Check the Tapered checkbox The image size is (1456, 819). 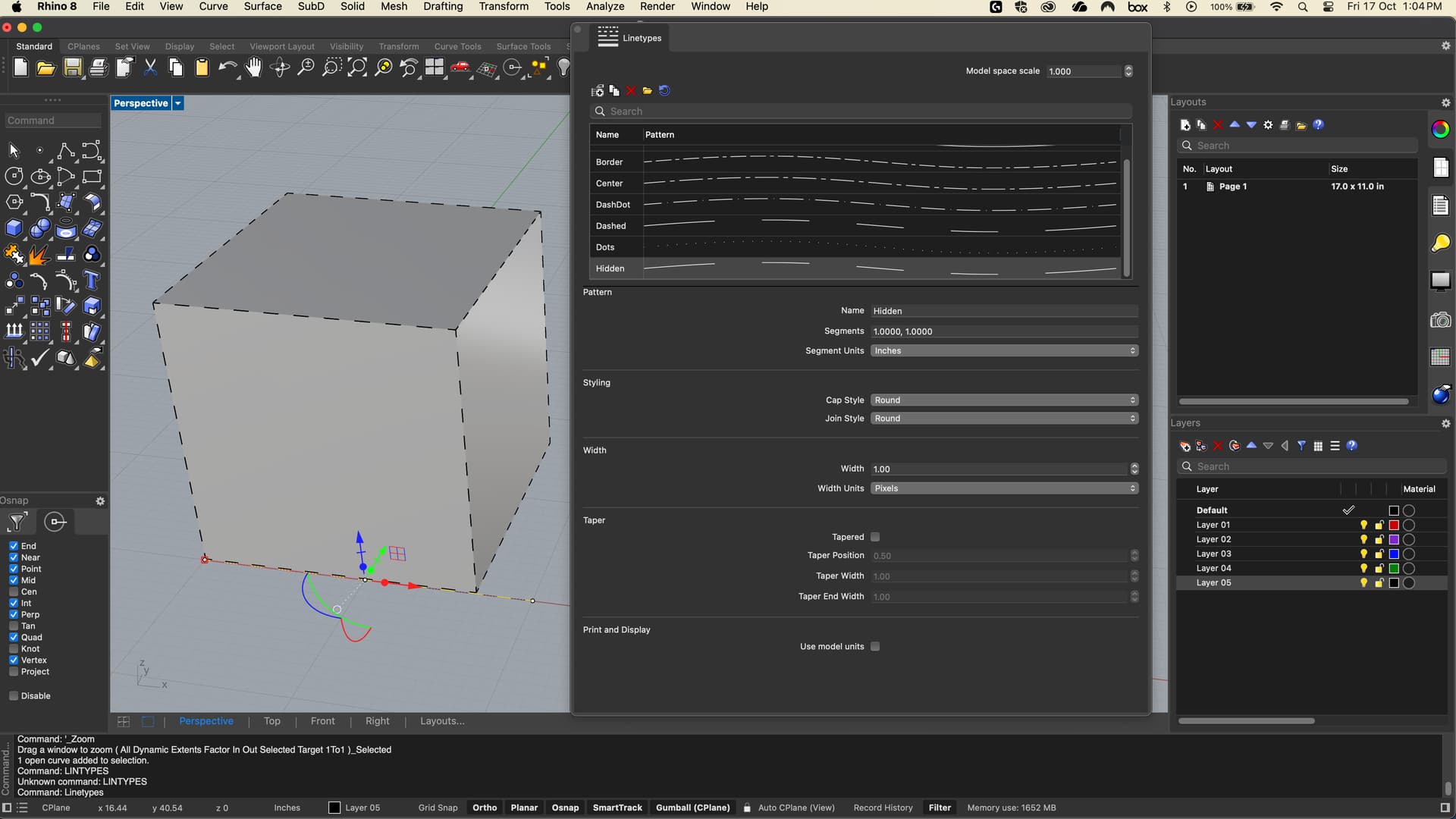pyautogui.click(x=875, y=537)
